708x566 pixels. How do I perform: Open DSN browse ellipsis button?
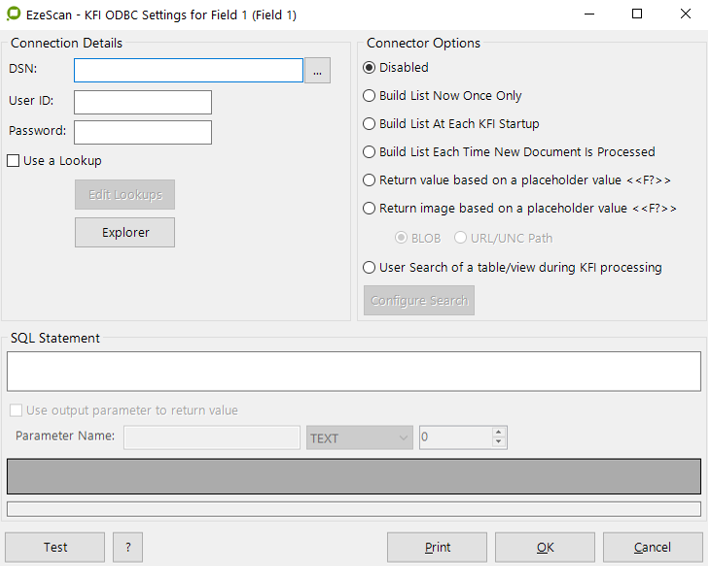click(317, 70)
